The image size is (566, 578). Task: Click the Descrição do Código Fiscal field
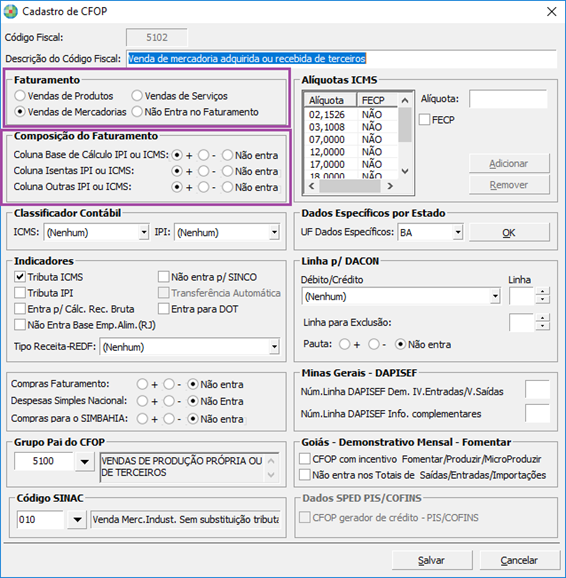coord(341,59)
